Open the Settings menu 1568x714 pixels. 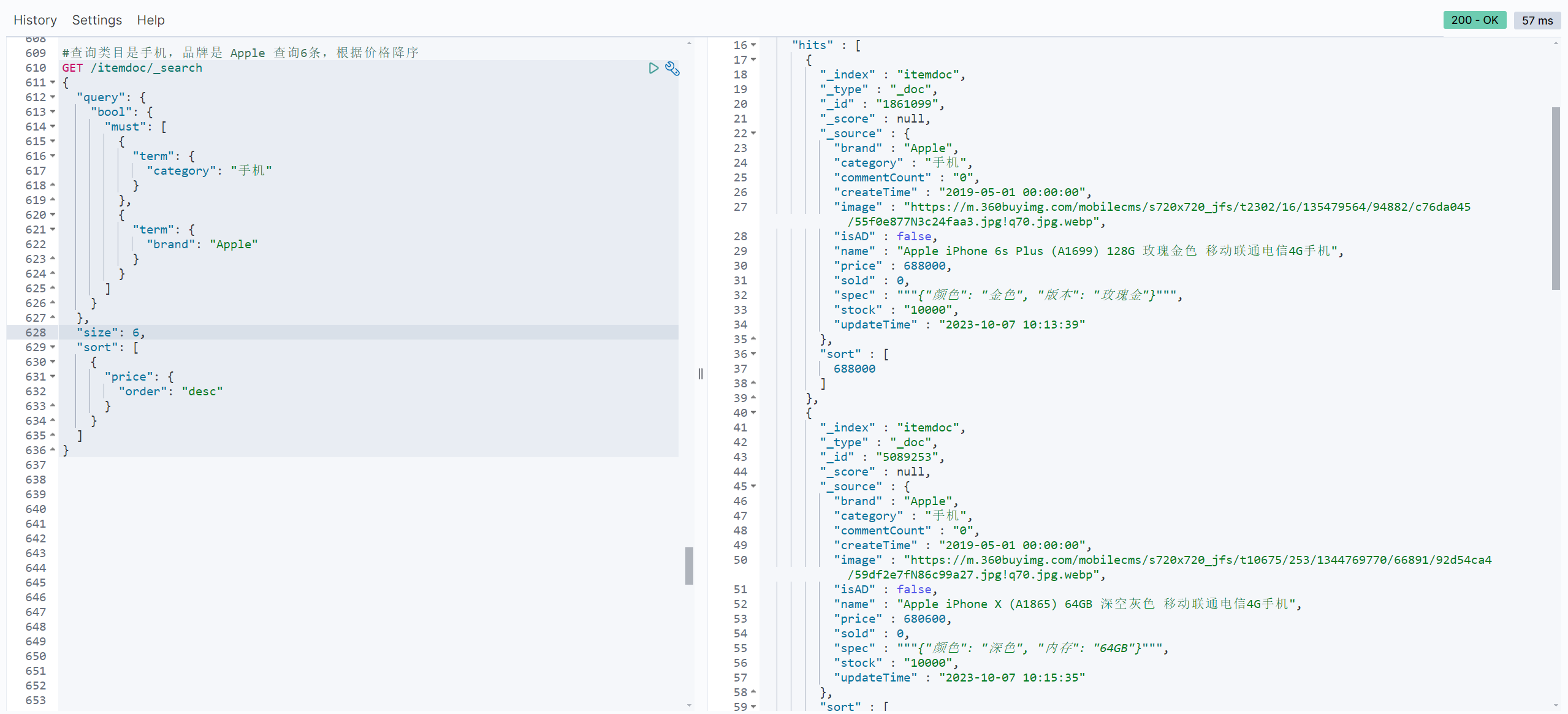pos(97,20)
